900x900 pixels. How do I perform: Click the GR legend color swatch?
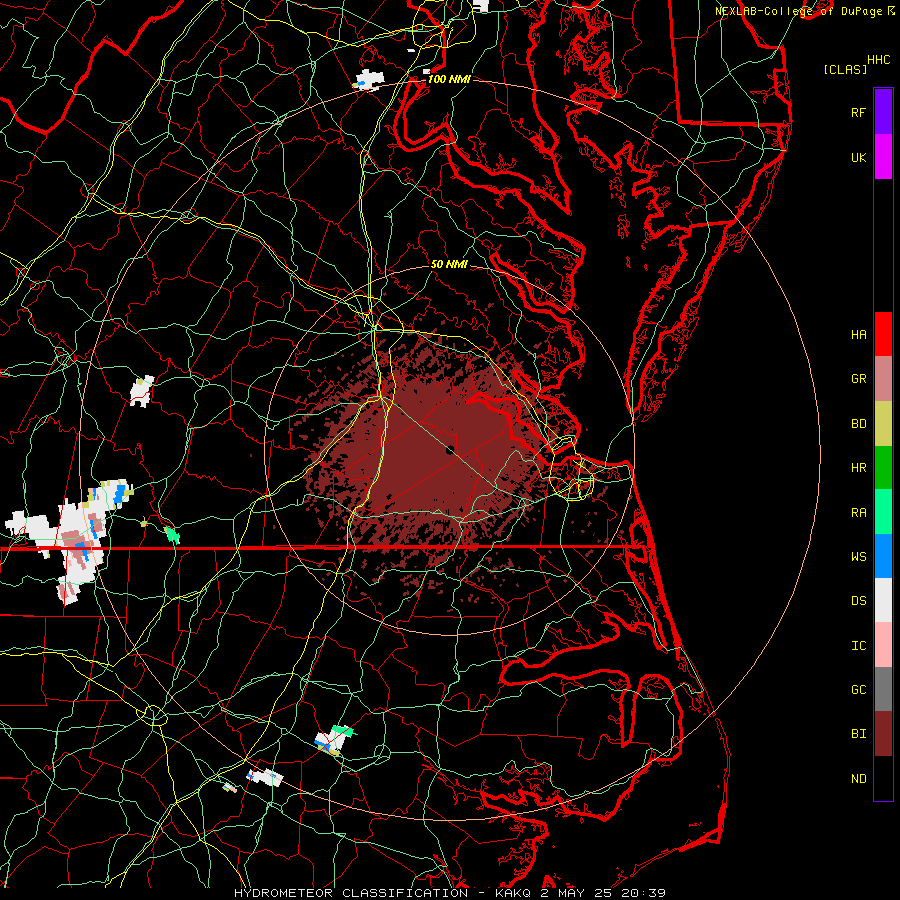[x=883, y=378]
